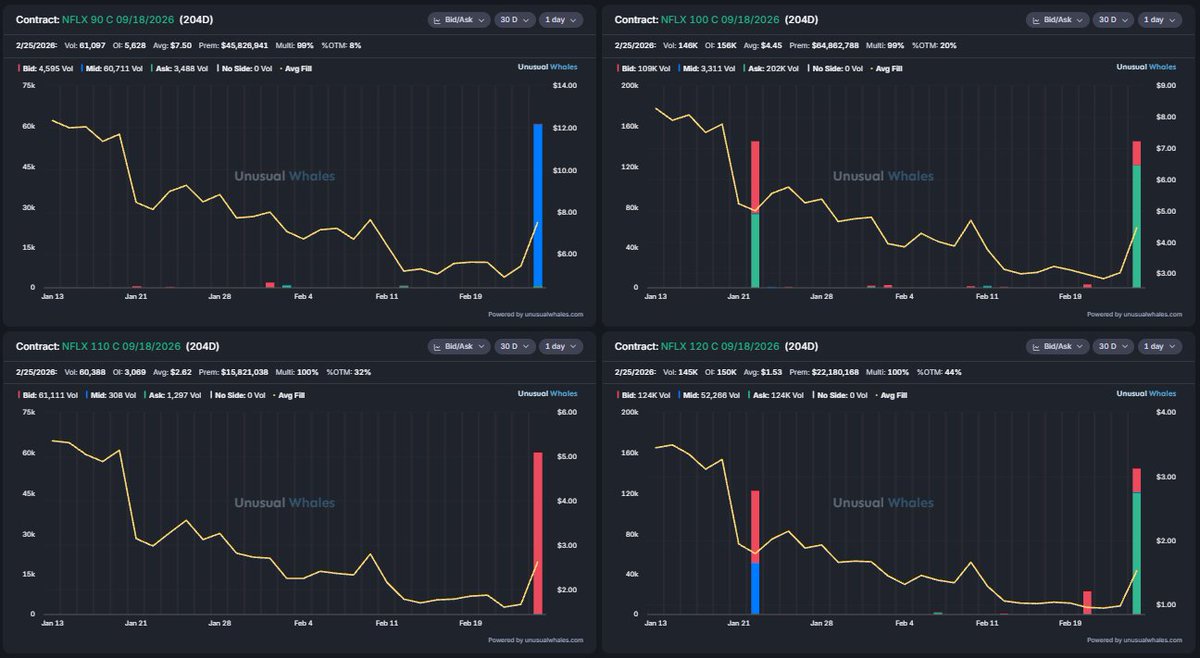1200x658 pixels.
Task: Toggle Bid 109K Vol legend series
Action: (641, 68)
